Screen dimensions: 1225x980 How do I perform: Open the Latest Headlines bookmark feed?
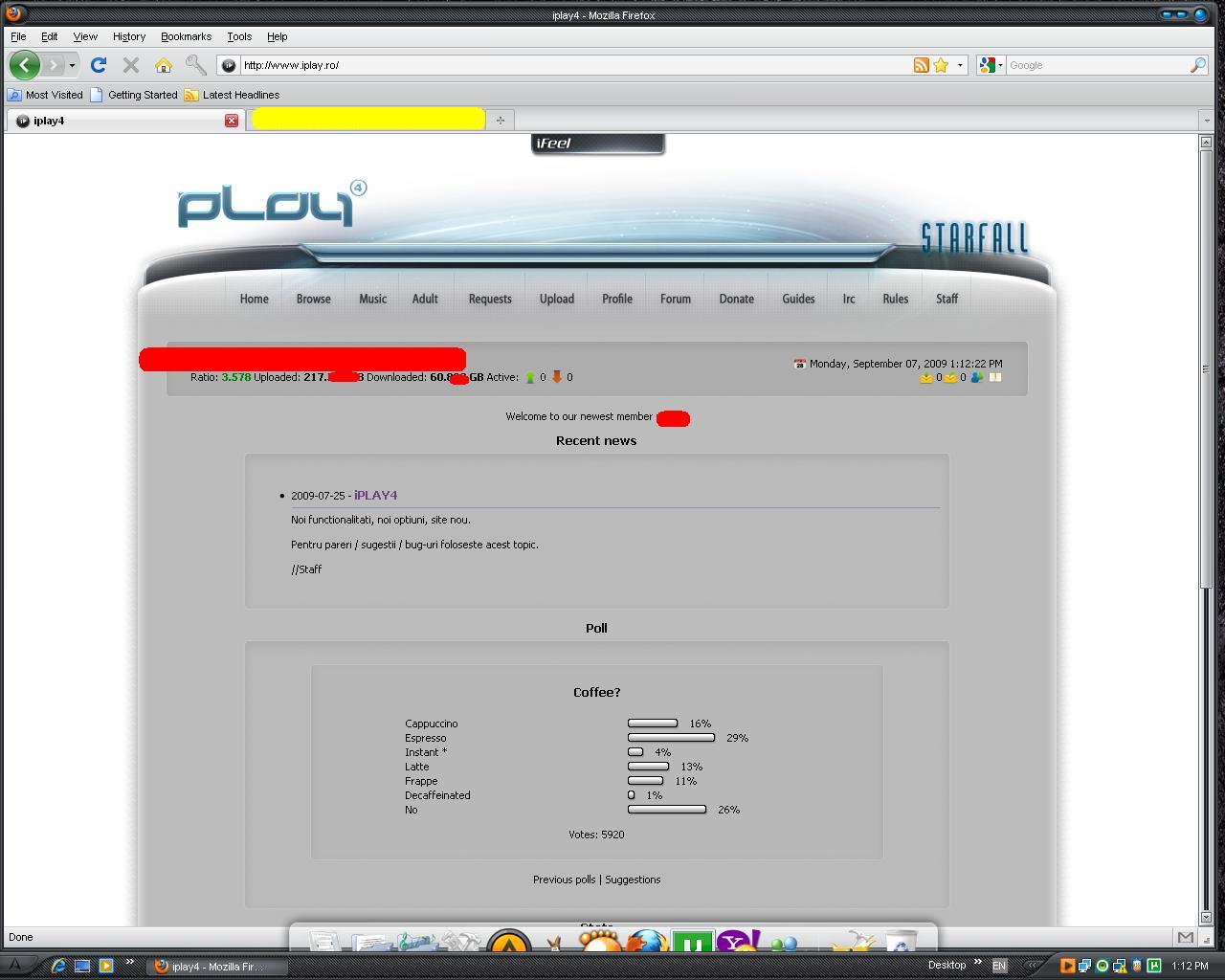point(232,95)
